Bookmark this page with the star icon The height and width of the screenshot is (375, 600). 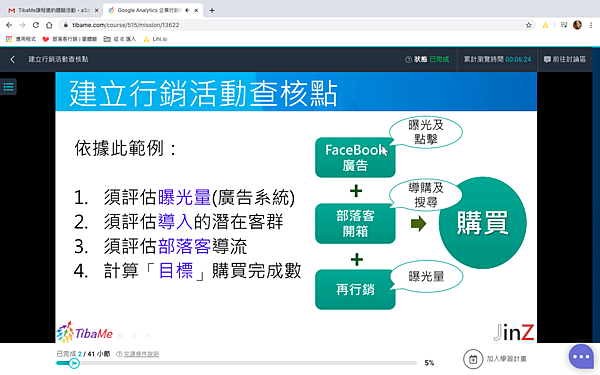click(528, 25)
